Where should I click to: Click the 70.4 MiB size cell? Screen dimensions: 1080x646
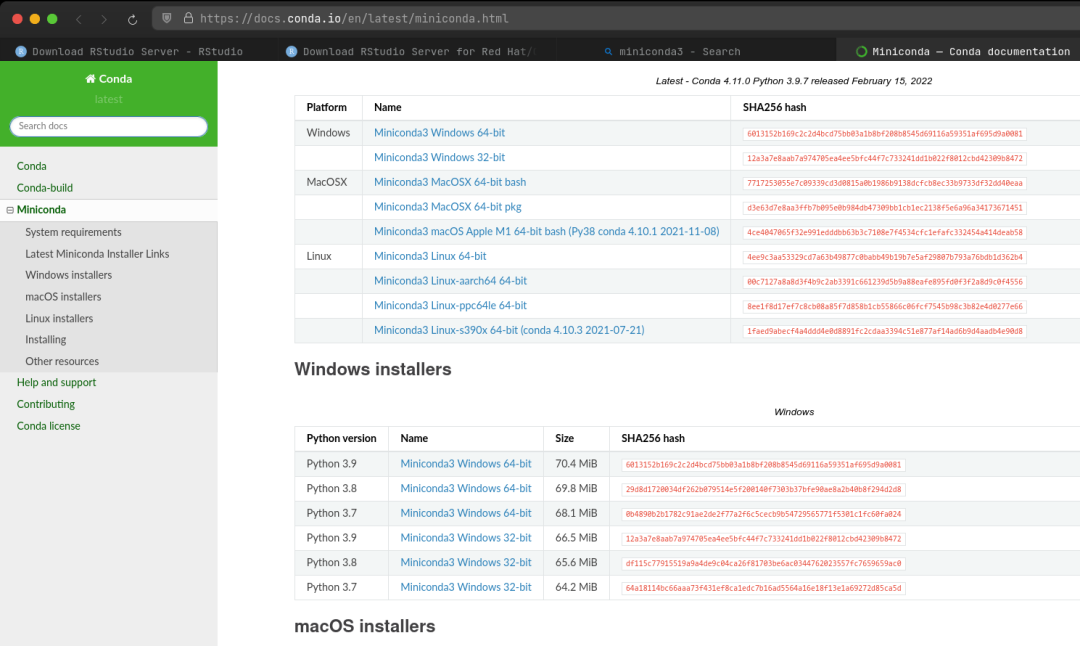[577, 464]
